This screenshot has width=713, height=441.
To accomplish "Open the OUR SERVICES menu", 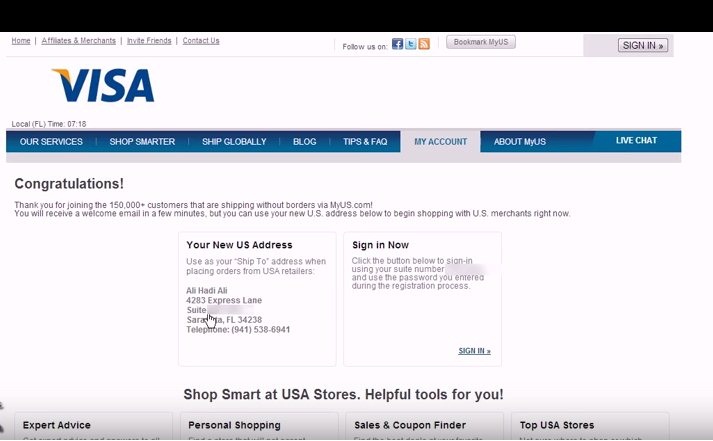I will pos(51,142).
